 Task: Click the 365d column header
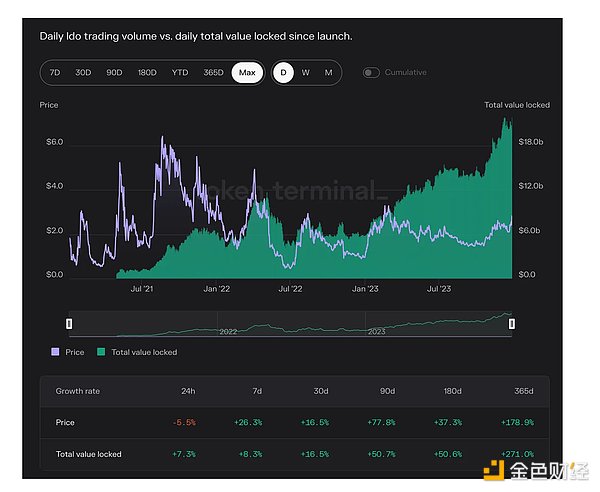pos(525,392)
